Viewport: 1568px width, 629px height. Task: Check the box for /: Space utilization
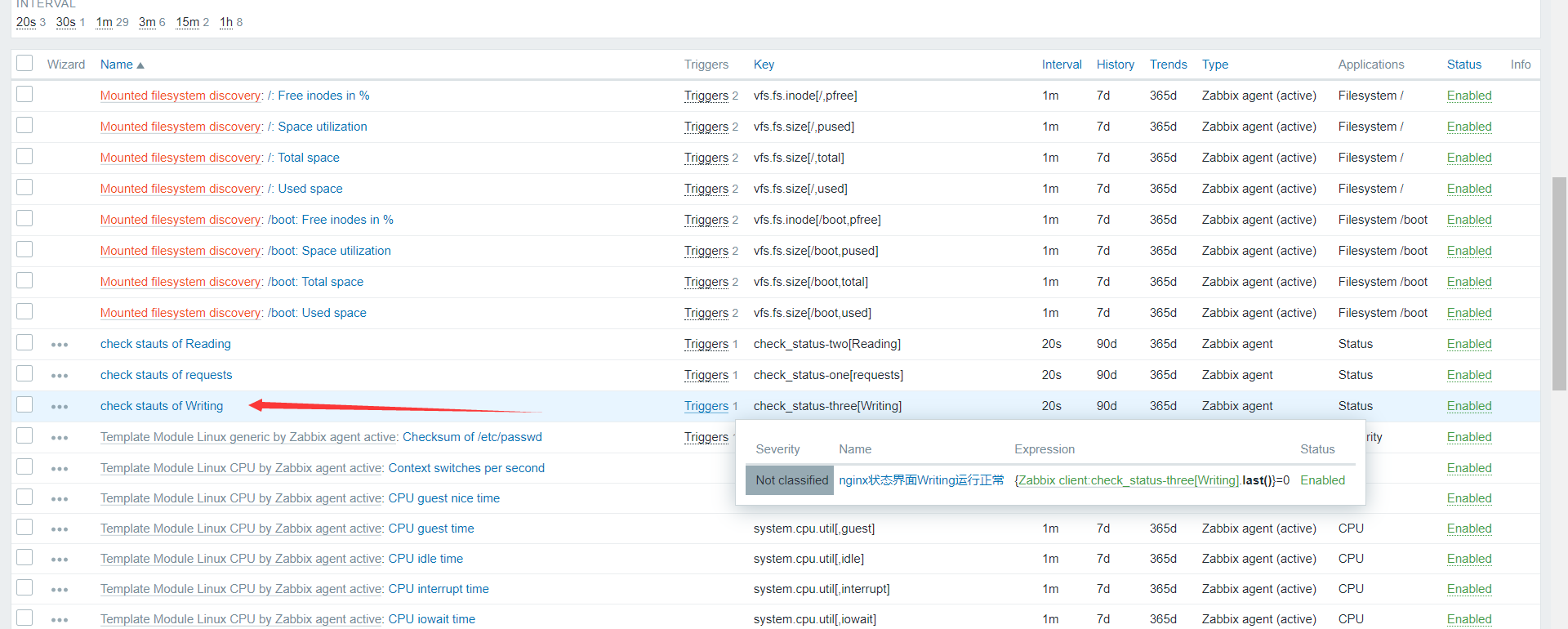coord(24,125)
